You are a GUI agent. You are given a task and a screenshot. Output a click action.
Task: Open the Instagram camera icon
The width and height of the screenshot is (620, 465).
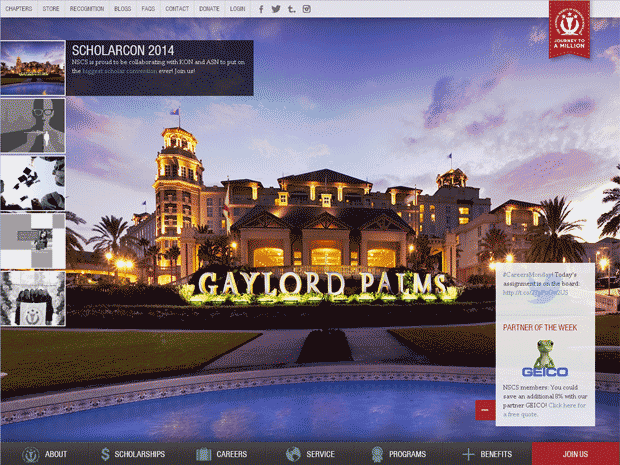tap(307, 9)
